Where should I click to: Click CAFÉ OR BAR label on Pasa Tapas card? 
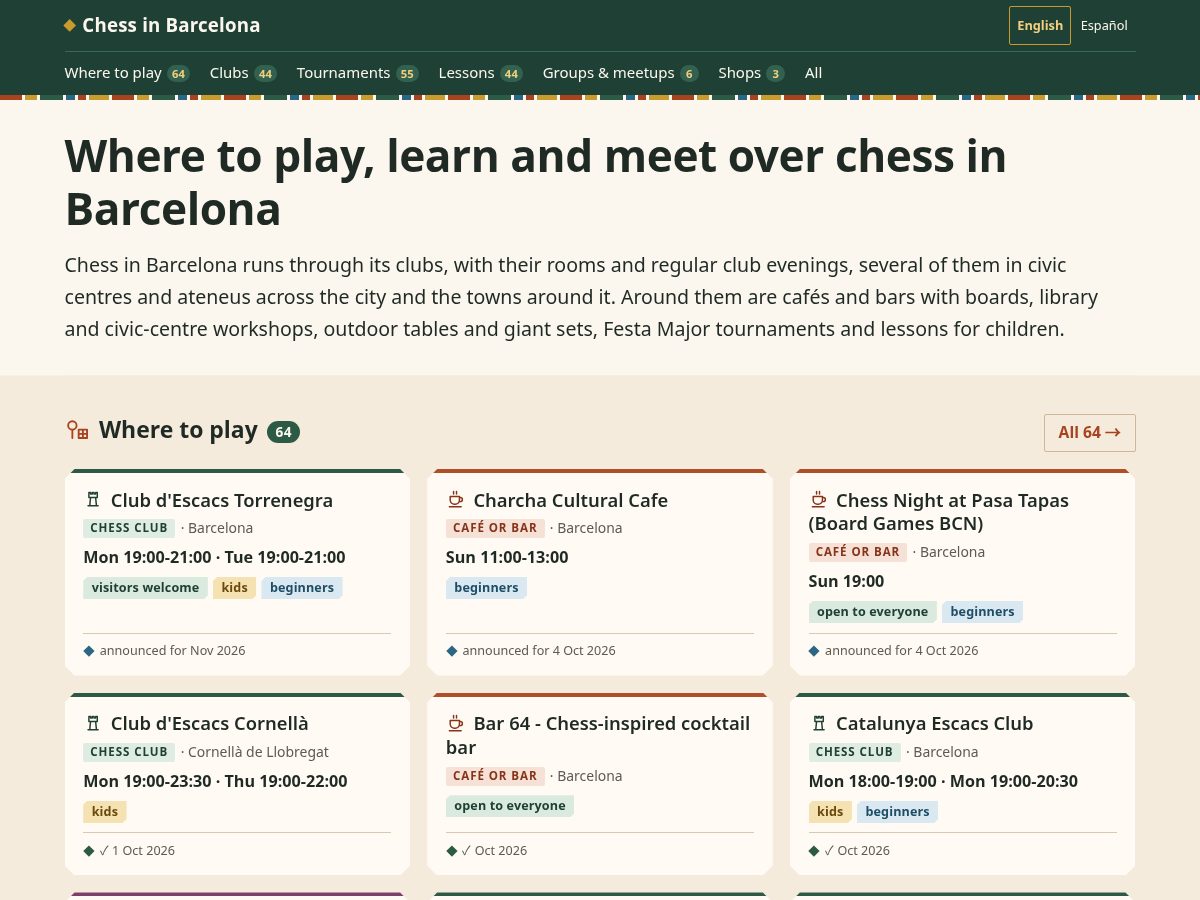858,552
